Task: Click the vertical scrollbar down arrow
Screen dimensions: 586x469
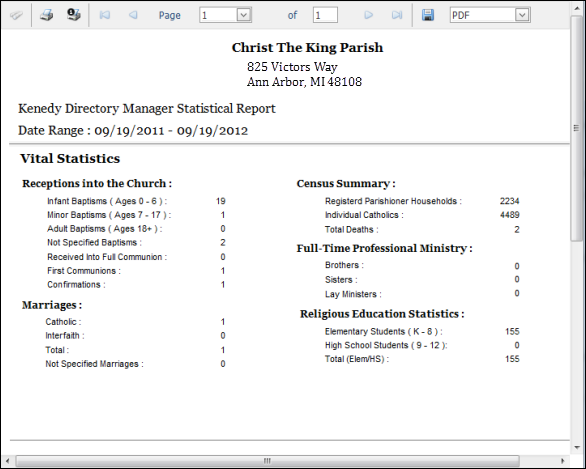Action: click(577, 447)
